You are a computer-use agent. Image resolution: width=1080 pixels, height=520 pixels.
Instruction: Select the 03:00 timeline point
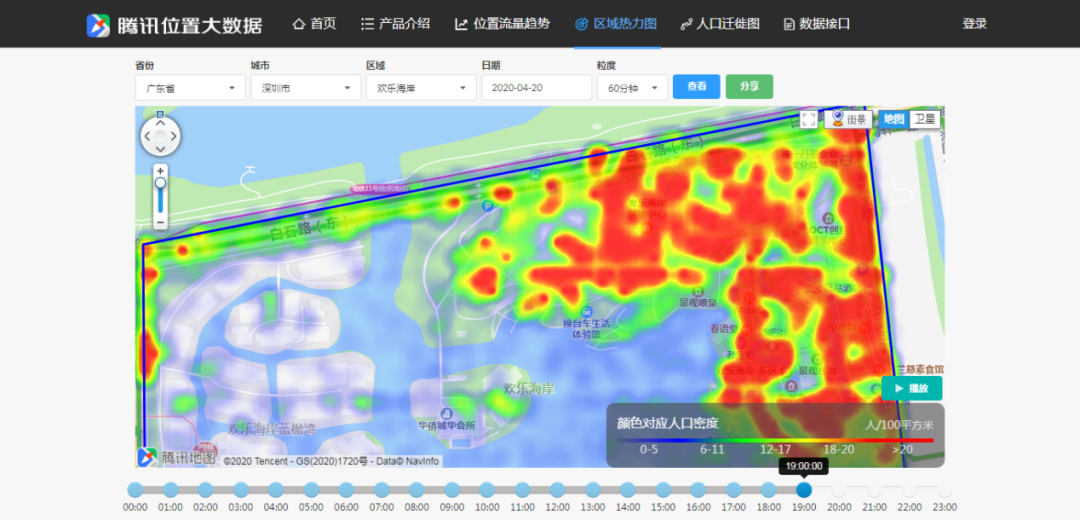pyautogui.click(x=241, y=490)
